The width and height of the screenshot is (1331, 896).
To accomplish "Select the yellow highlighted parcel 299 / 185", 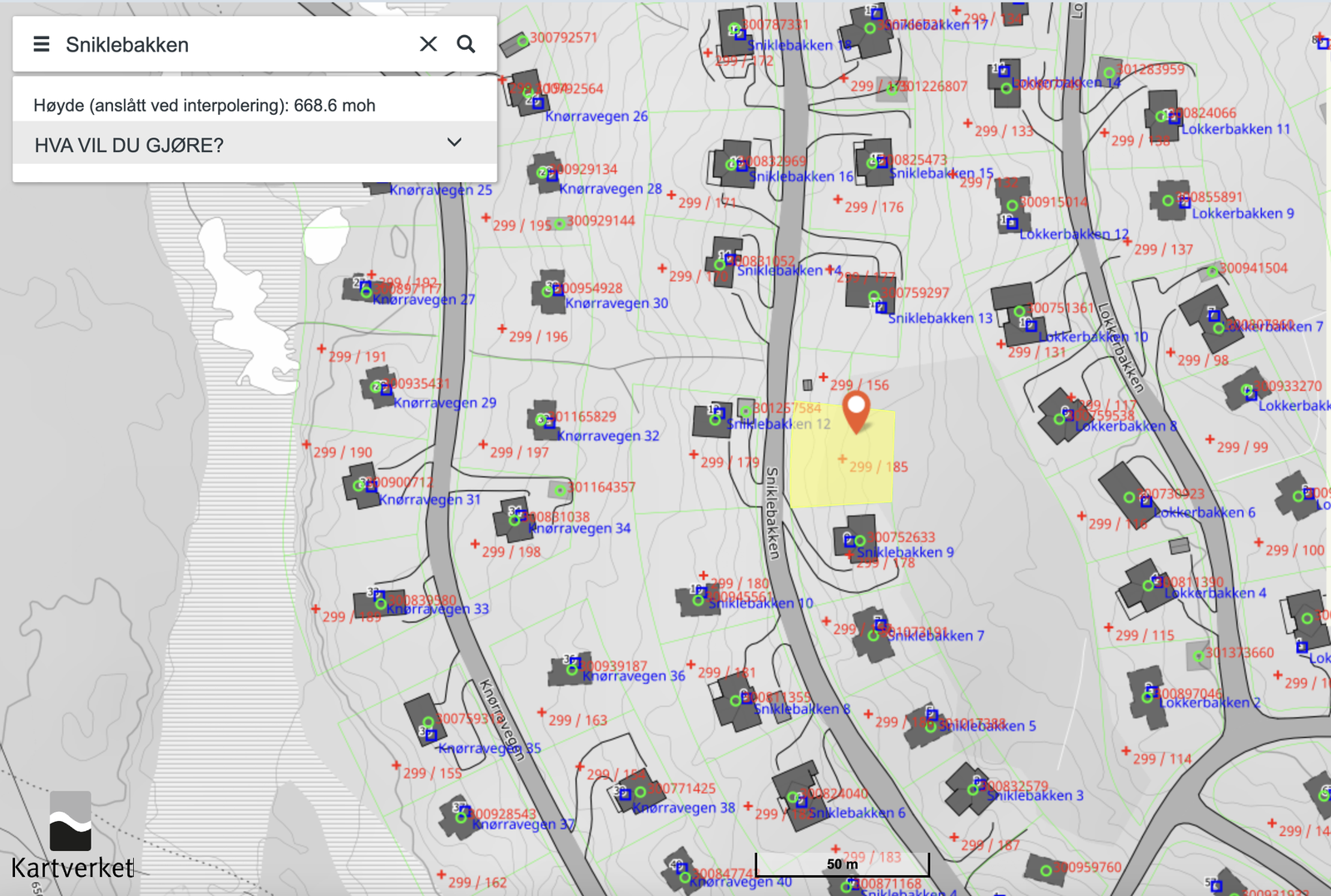I will point(840,483).
